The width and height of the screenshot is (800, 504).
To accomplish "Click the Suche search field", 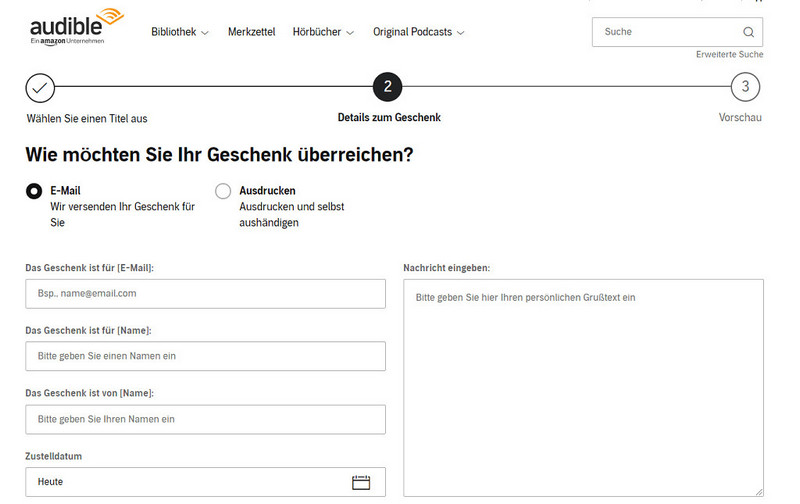I will (678, 32).
